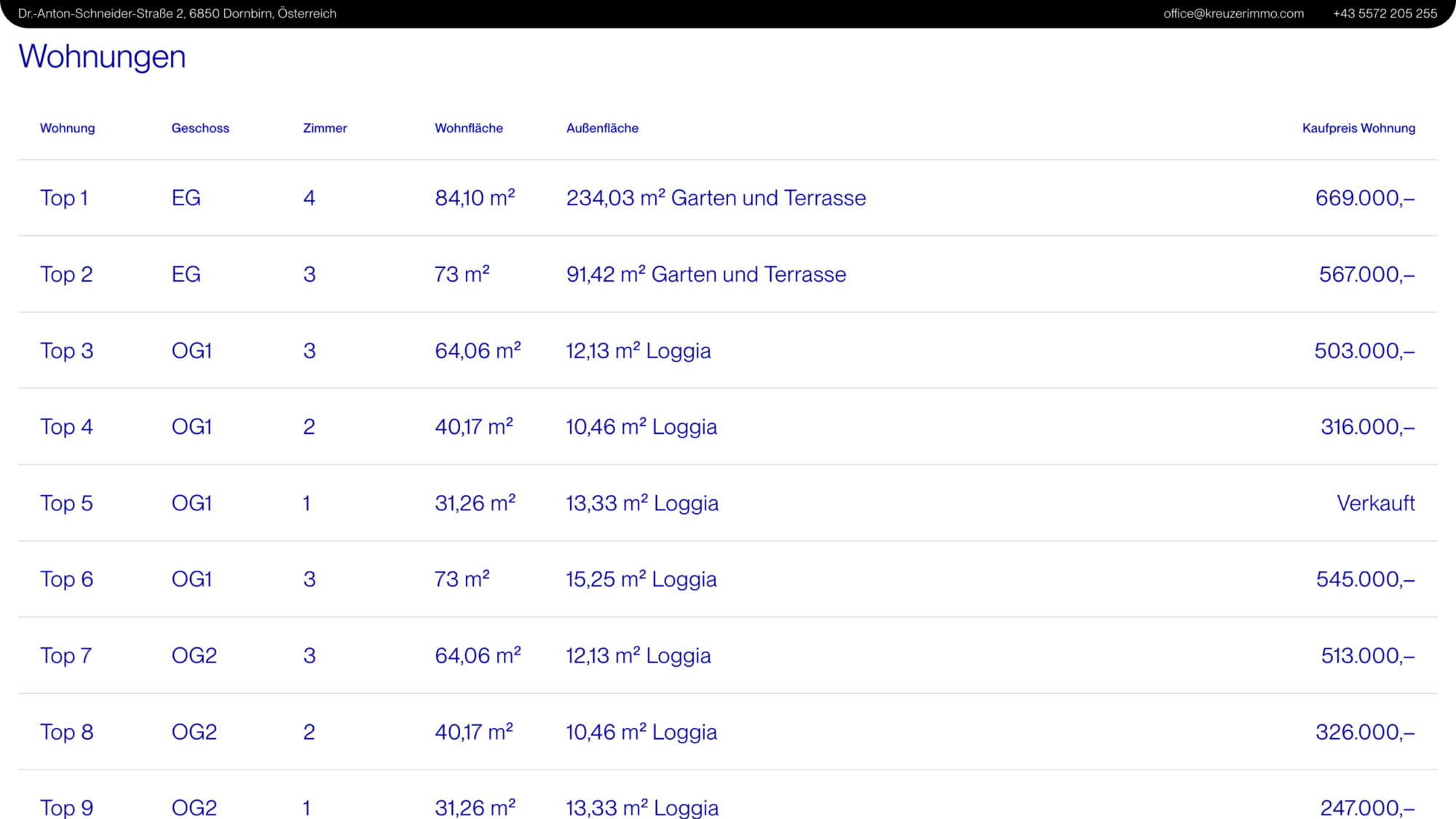
Task: Click the Verkauft status label
Action: coord(1375,503)
